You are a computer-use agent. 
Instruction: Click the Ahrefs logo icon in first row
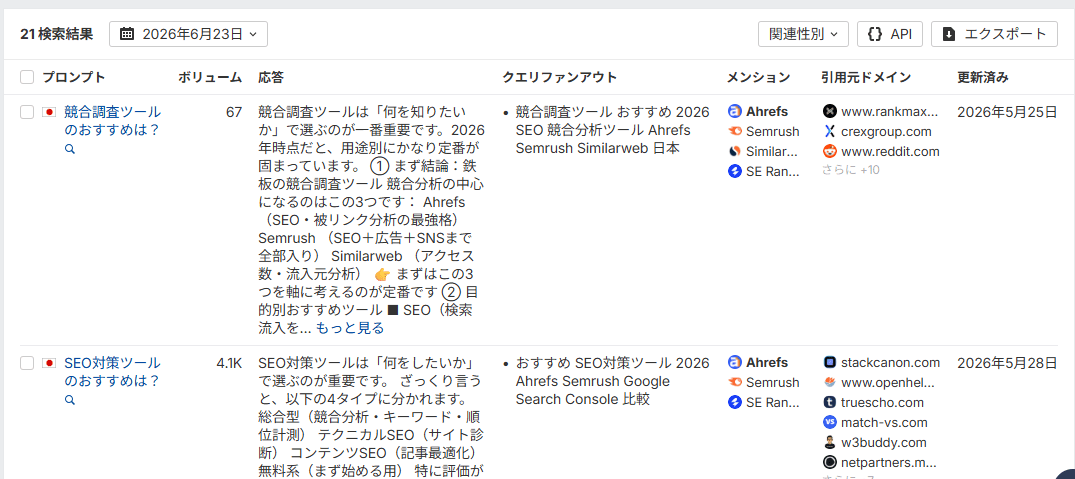pyautogui.click(x=735, y=112)
